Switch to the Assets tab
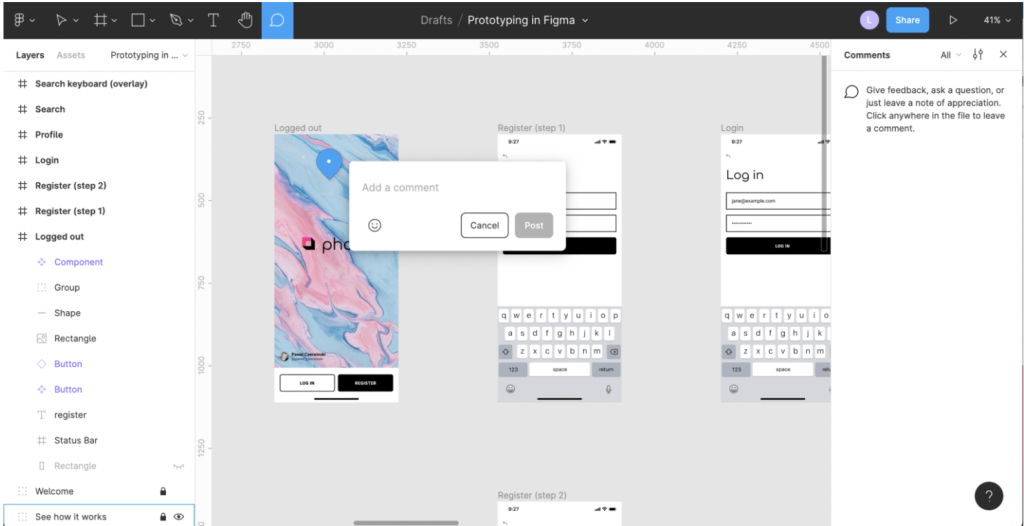The image size is (1024, 526). [x=71, y=55]
